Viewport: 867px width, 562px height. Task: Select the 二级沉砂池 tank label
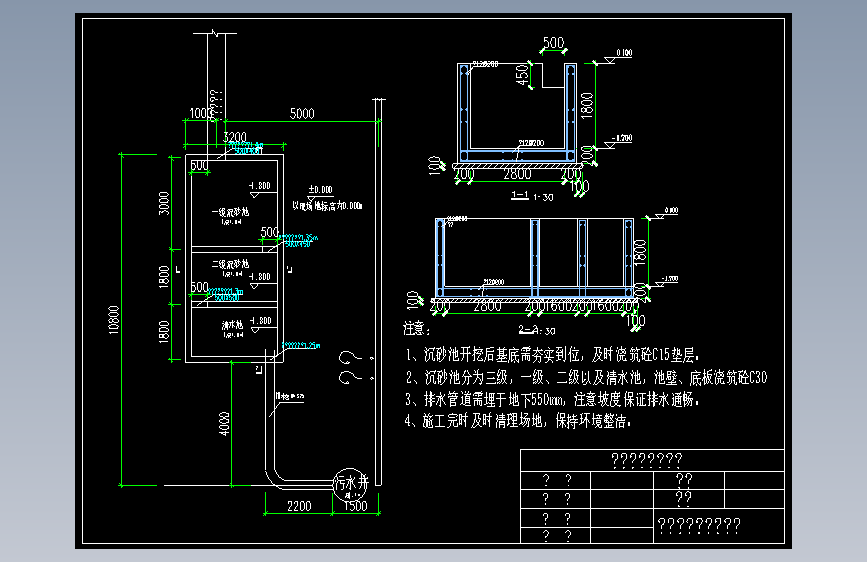click(x=230, y=264)
